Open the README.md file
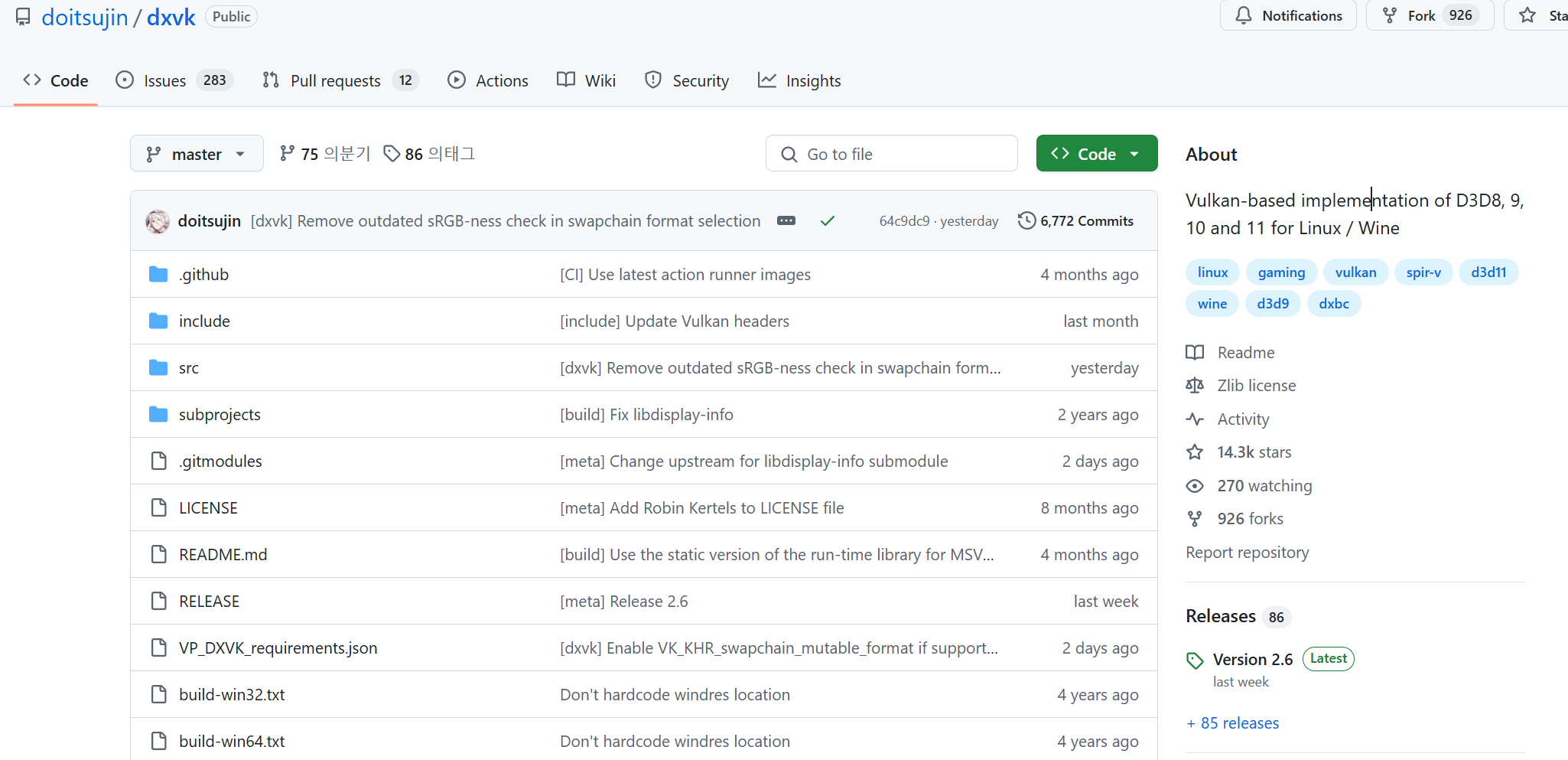The width and height of the screenshot is (1568, 760). click(223, 555)
